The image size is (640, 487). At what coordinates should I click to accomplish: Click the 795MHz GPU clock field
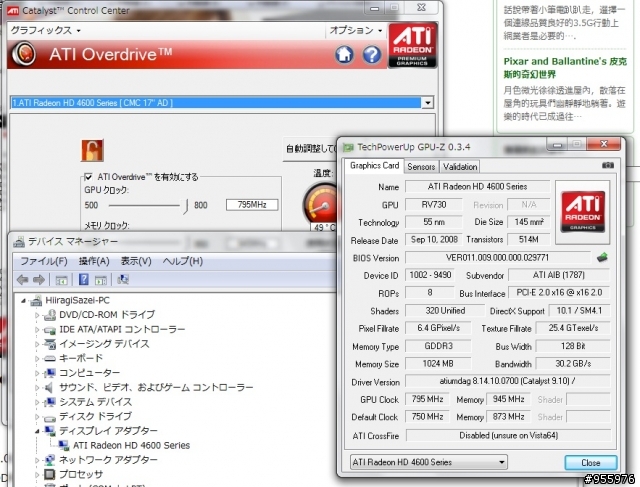pyautogui.click(x=252, y=205)
